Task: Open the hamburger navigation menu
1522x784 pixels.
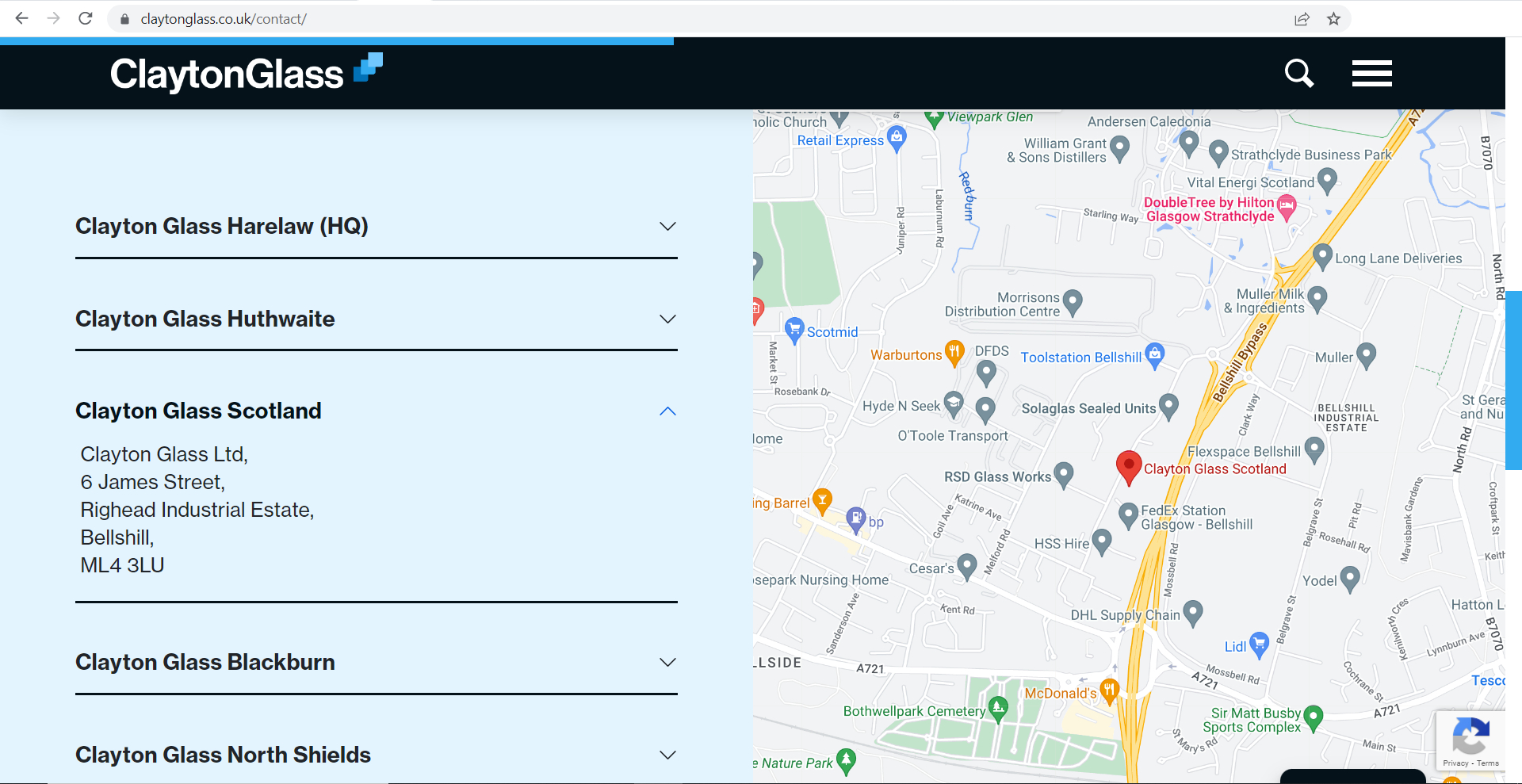Action: click(x=1372, y=73)
